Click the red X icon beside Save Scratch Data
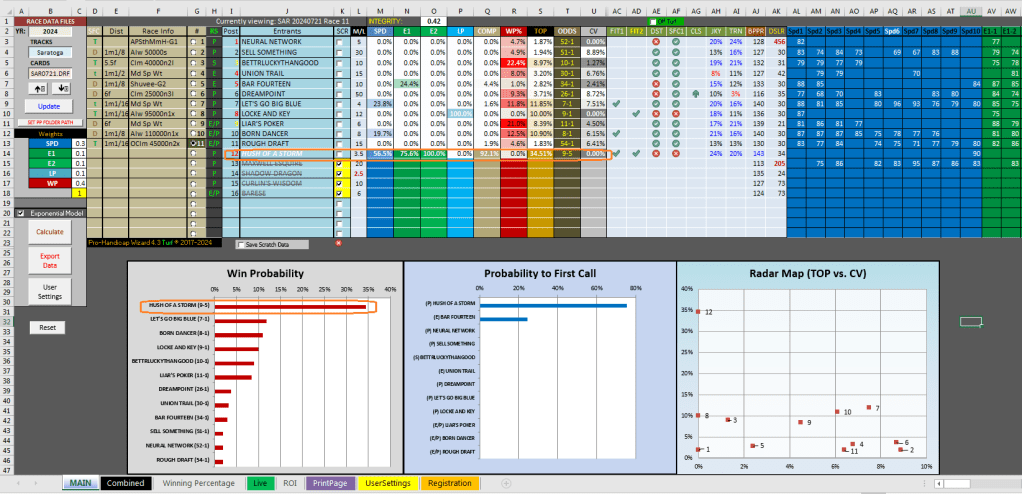 click(338, 243)
